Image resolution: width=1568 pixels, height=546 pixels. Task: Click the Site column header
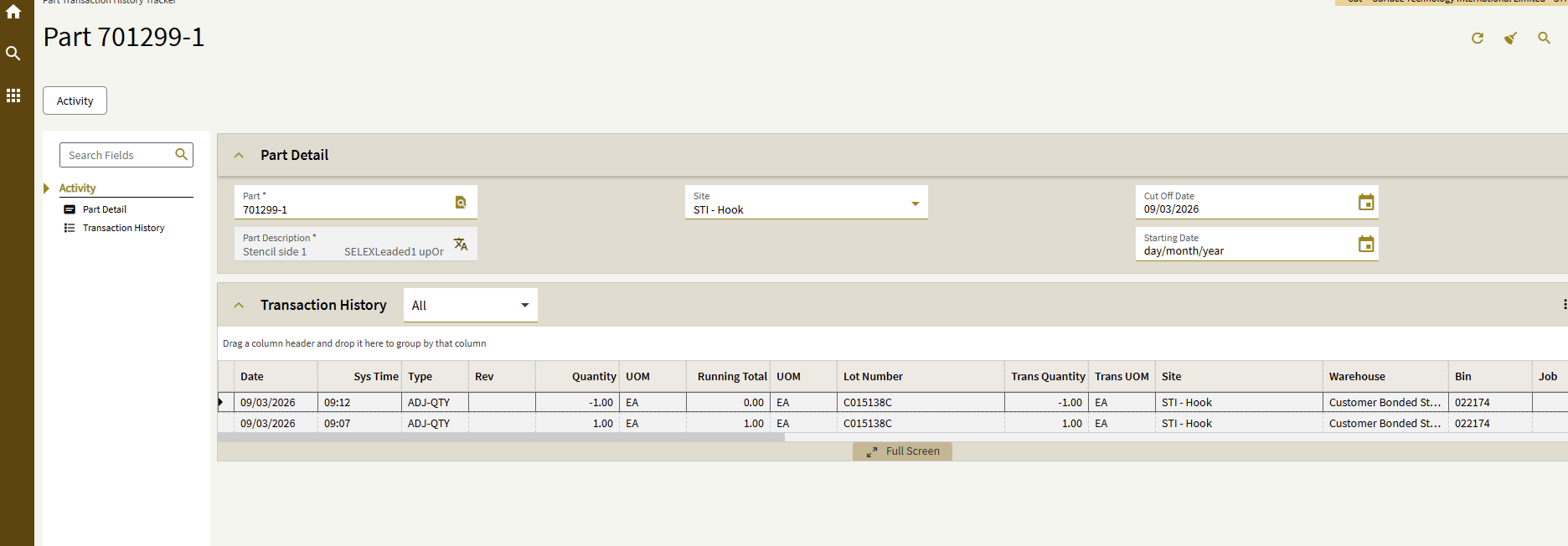[1240, 377]
